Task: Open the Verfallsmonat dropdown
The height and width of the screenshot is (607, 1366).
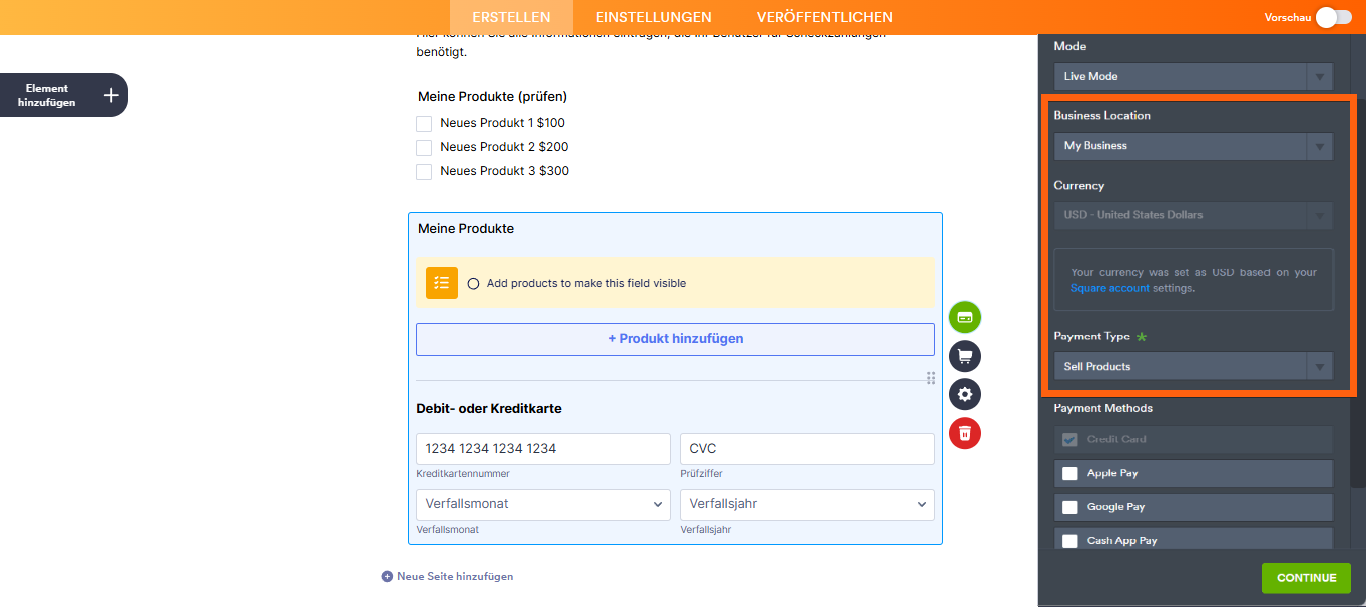Action: pyautogui.click(x=543, y=504)
